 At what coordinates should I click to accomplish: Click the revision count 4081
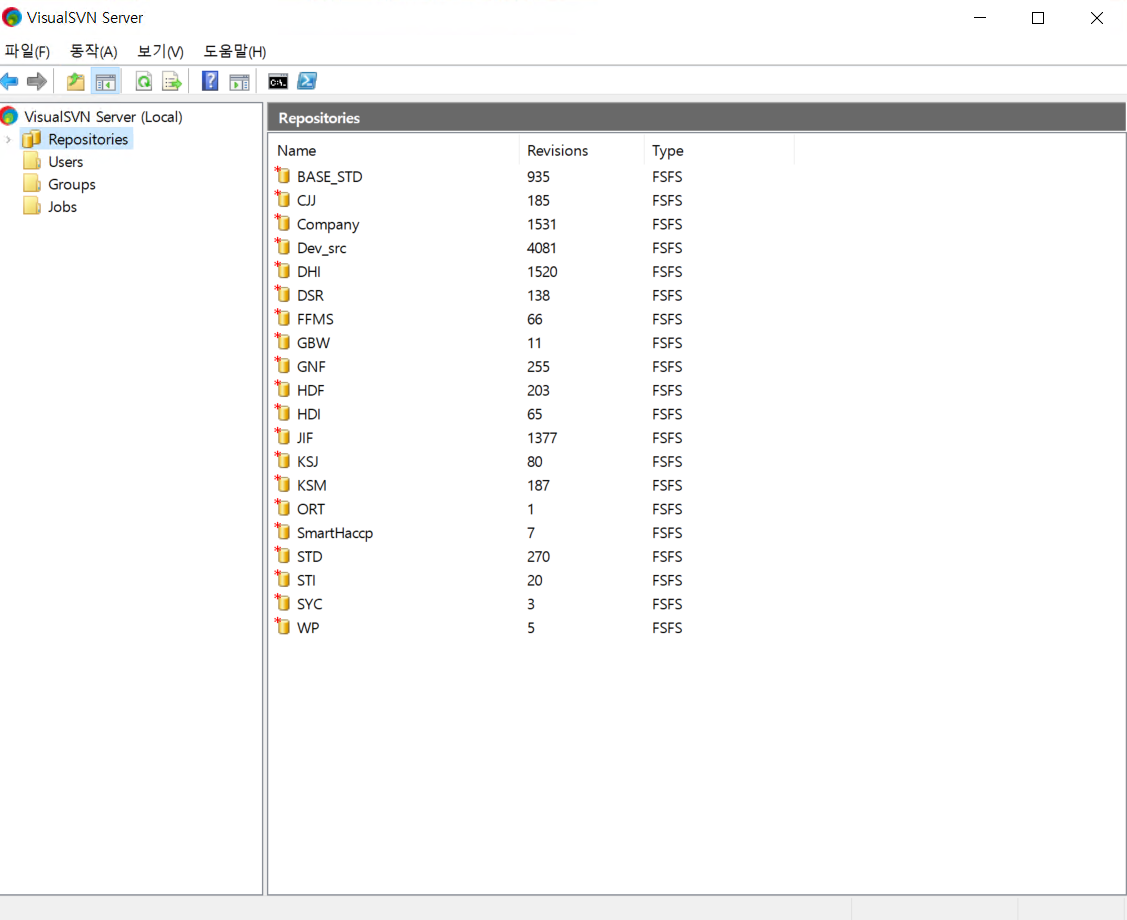click(x=541, y=248)
